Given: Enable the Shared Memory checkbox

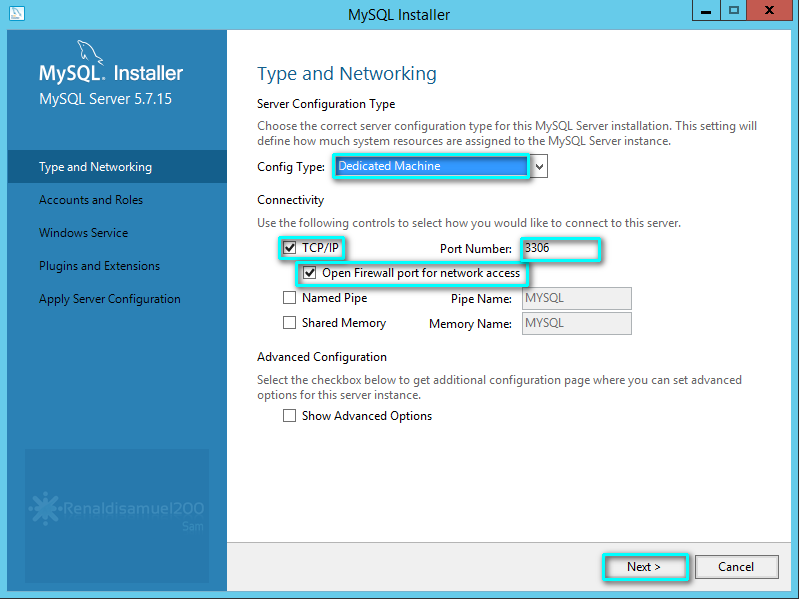Looking at the screenshot, I should click(289, 322).
